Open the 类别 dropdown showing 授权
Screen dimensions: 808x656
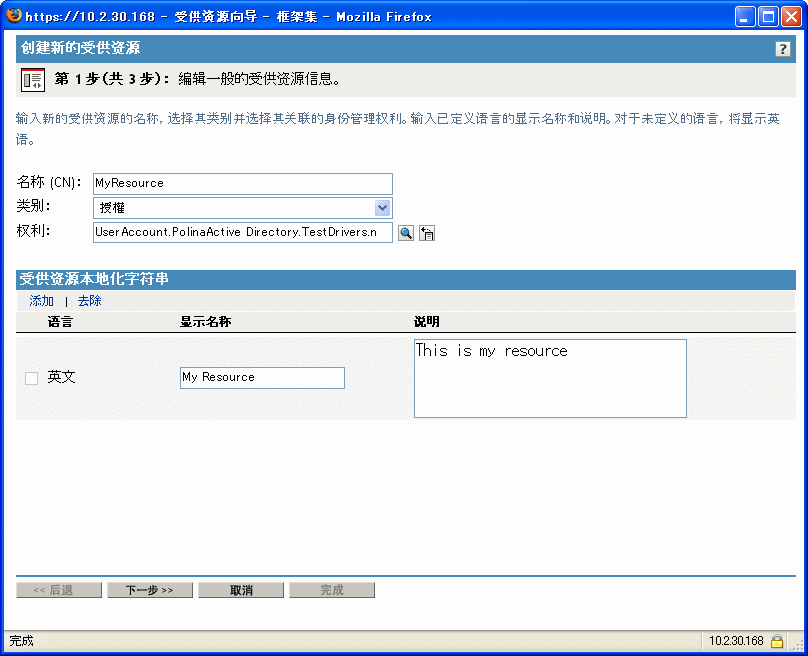pos(240,207)
